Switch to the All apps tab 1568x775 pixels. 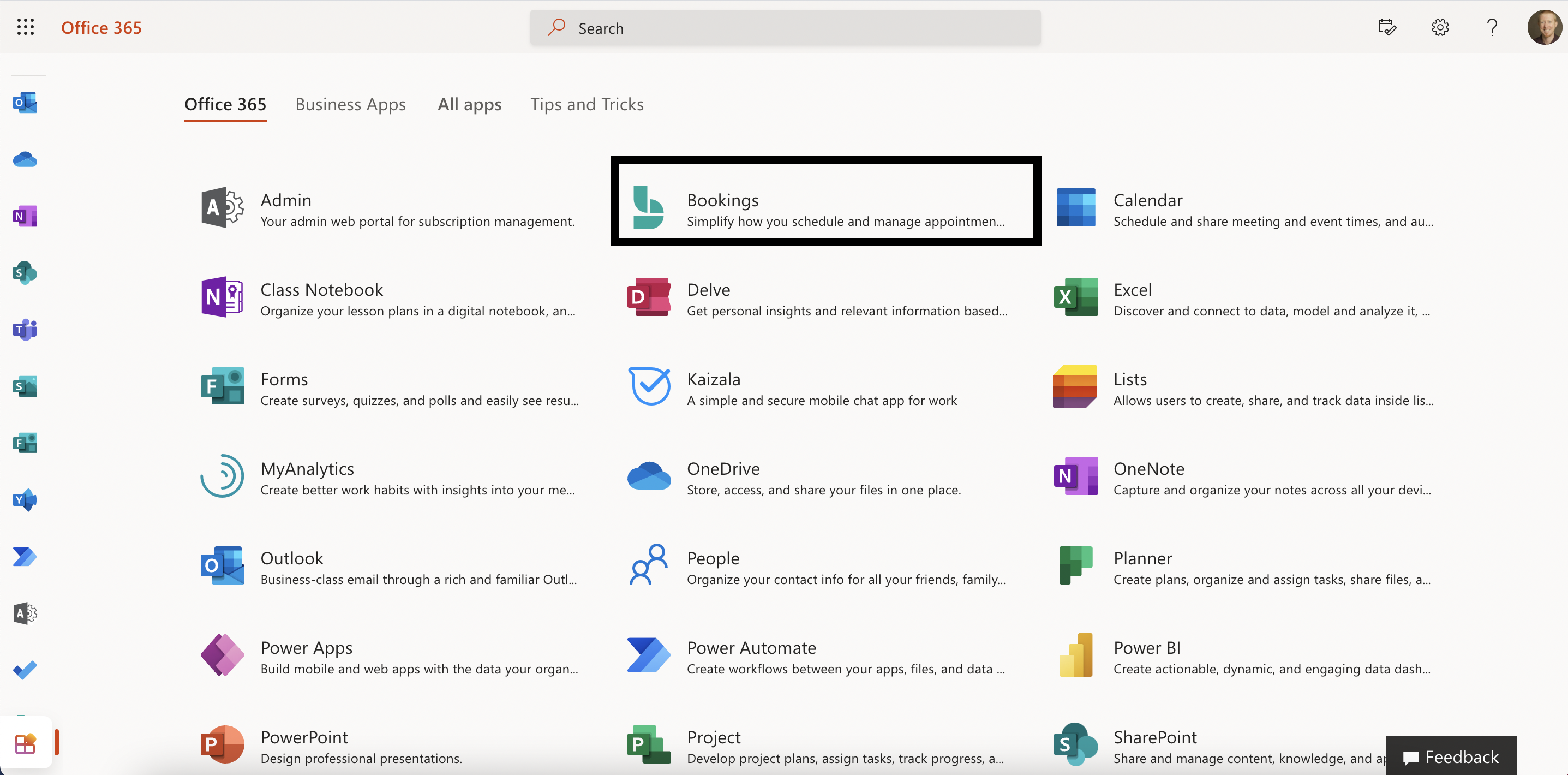(x=469, y=105)
